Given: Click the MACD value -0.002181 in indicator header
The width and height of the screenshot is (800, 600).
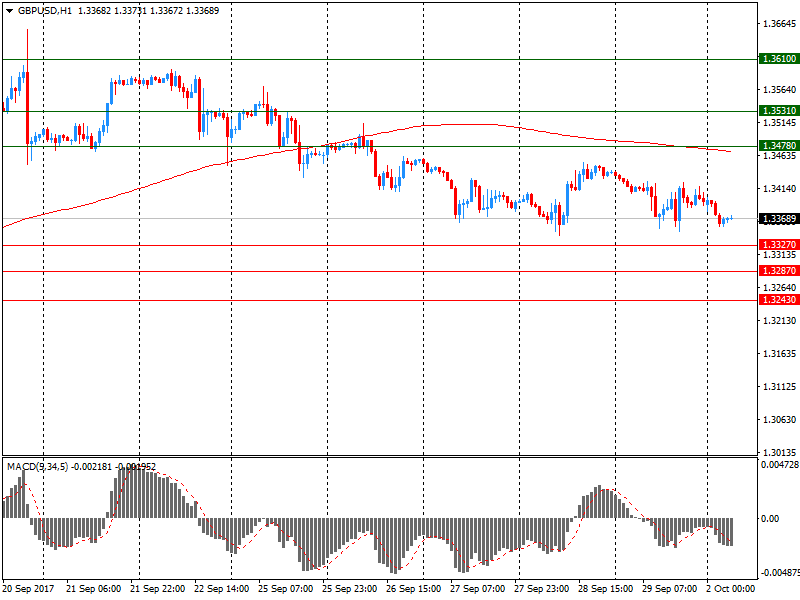Looking at the screenshot, I should 91,466.
